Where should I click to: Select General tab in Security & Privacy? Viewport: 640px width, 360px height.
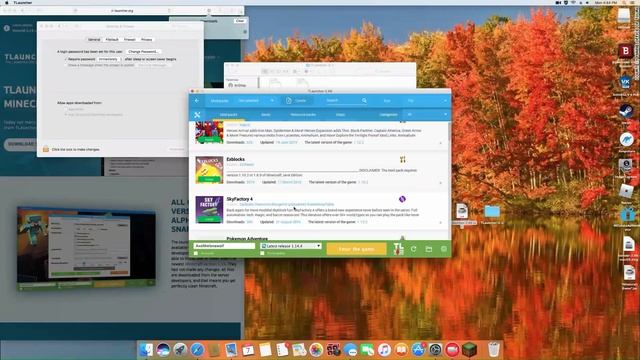[x=94, y=40]
